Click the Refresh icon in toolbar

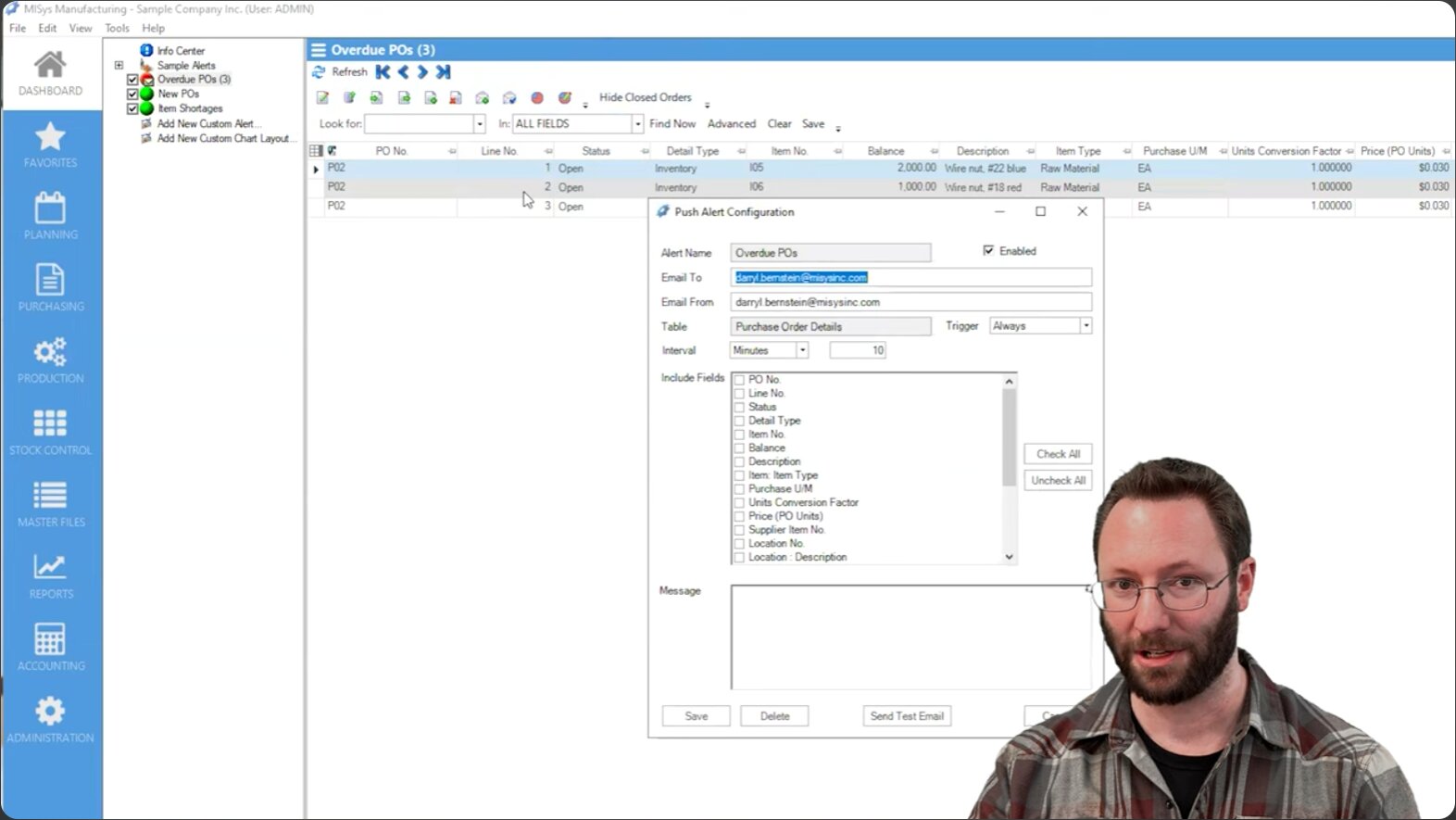pyautogui.click(x=320, y=72)
